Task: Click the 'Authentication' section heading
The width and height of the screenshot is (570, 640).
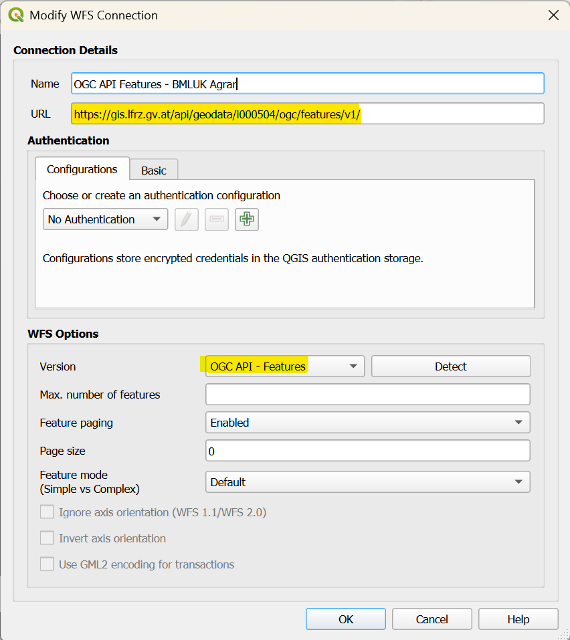Action: 68,140
